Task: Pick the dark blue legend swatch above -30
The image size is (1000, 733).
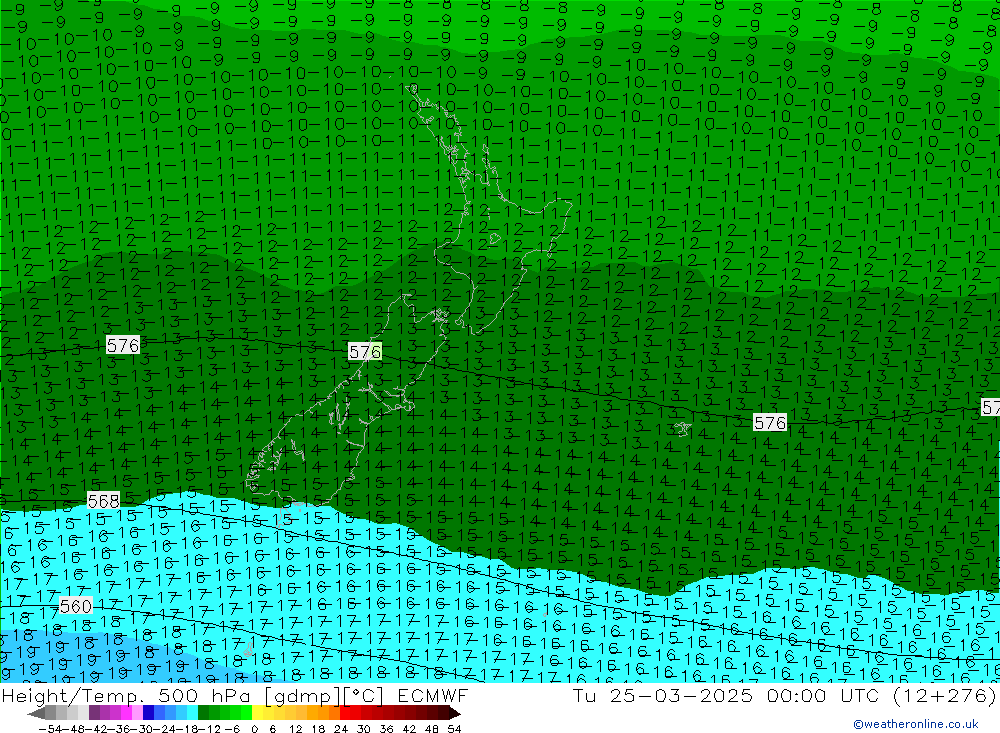Action: tap(148, 713)
